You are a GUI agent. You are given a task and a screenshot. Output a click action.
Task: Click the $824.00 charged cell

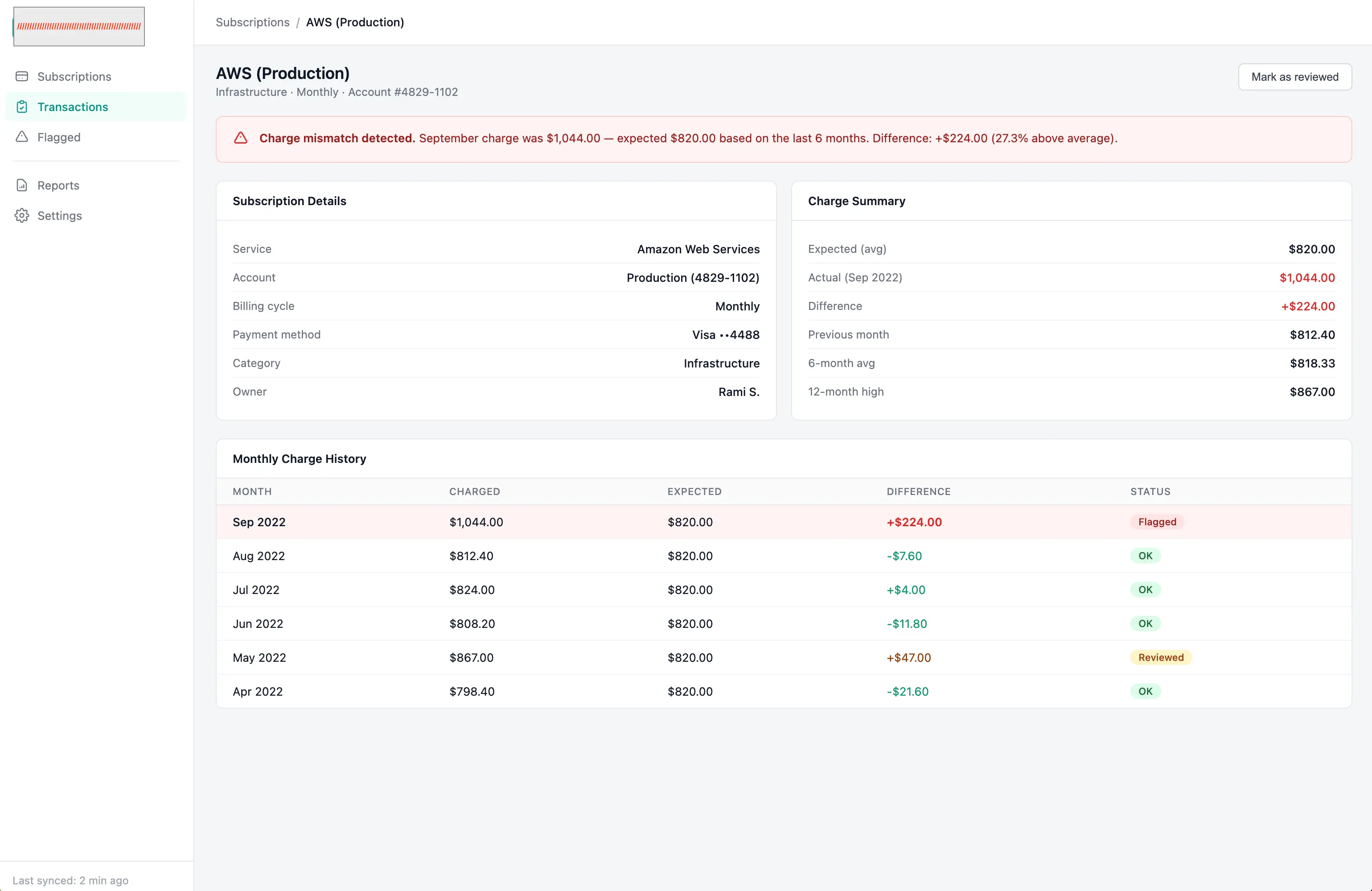tap(472, 590)
